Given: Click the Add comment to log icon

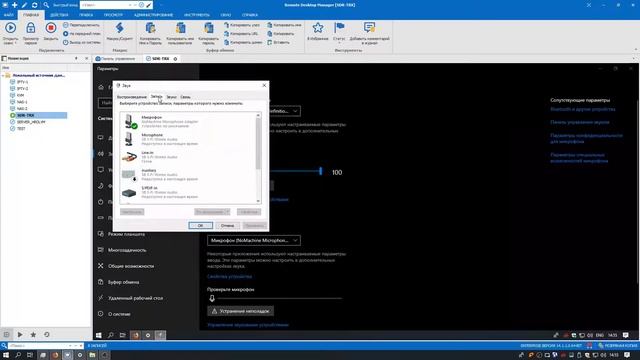Looking at the screenshot, I should [x=369, y=28].
